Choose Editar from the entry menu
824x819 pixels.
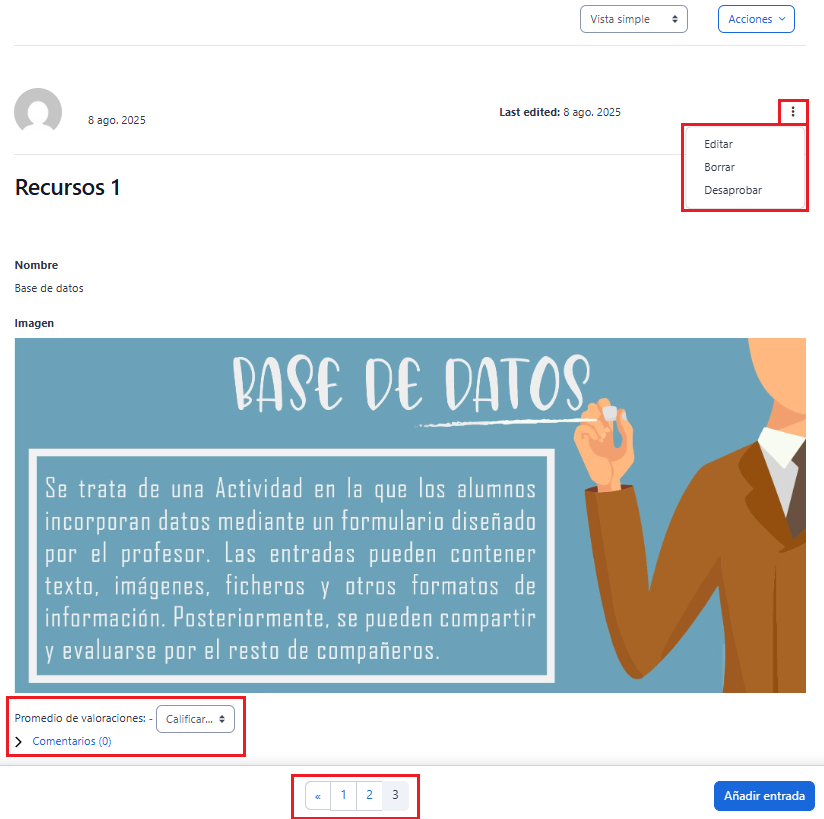point(718,144)
